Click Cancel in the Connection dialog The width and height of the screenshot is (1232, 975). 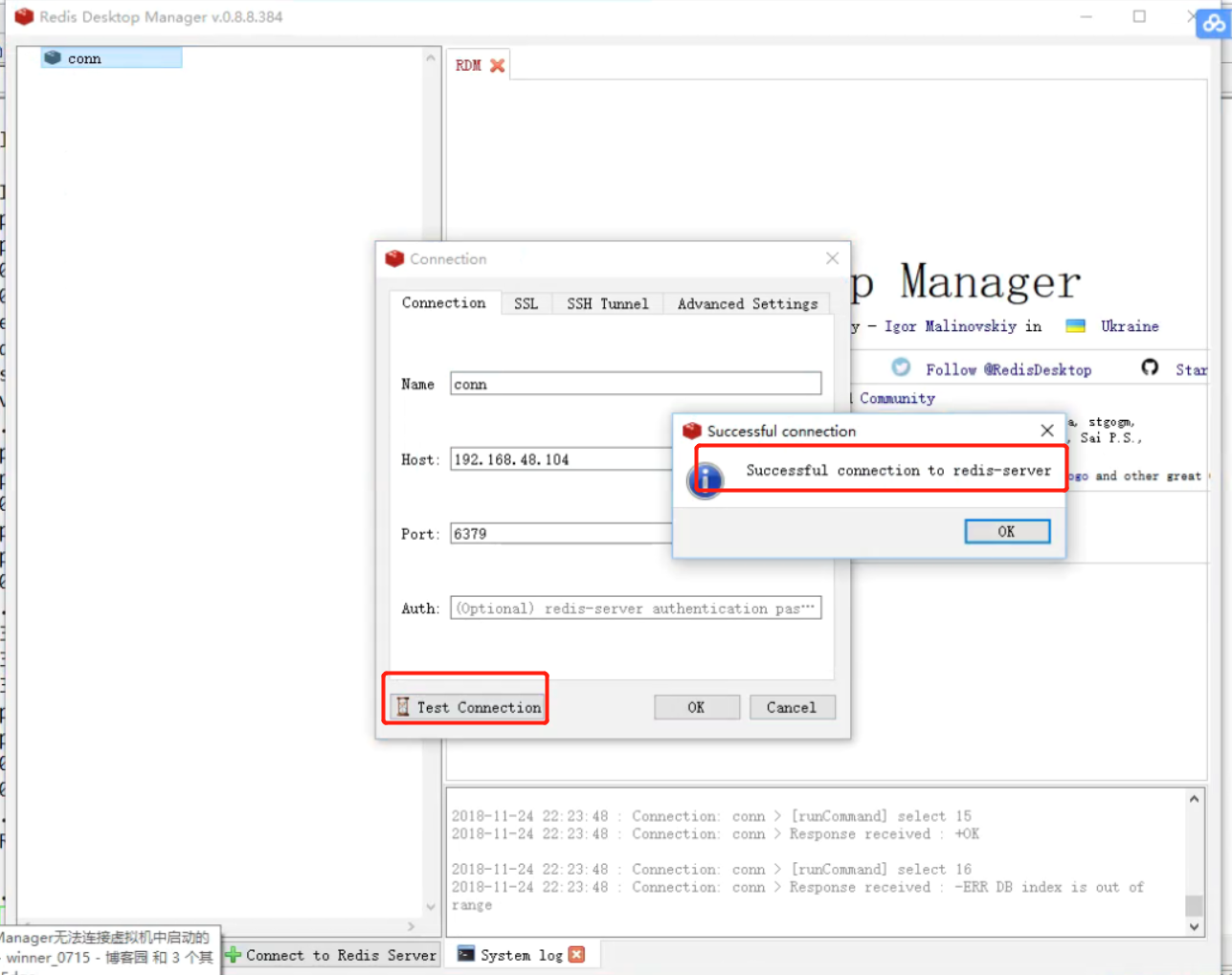coord(792,707)
